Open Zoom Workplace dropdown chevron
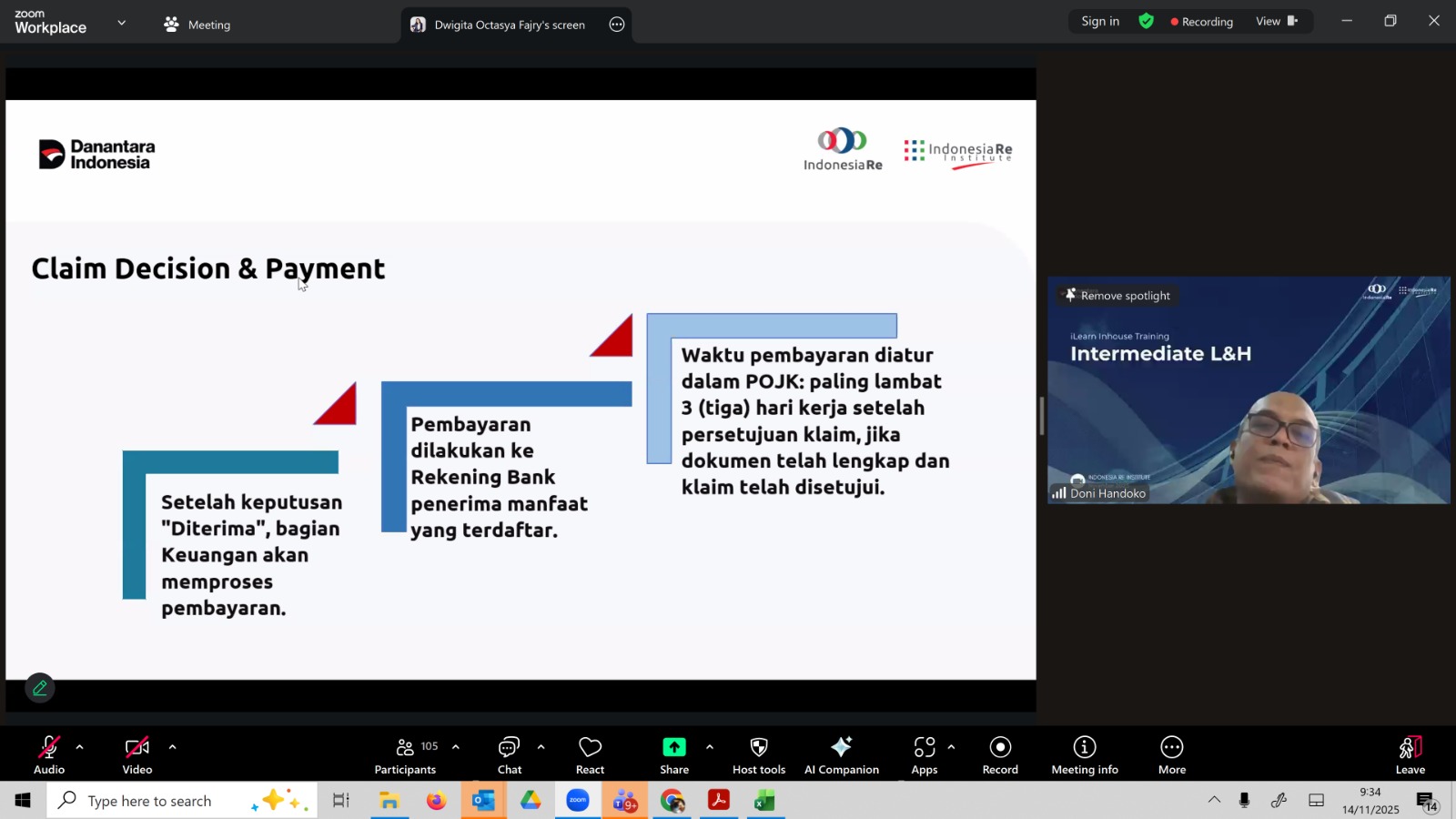This screenshot has height=819, width=1456. click(121, 23)
